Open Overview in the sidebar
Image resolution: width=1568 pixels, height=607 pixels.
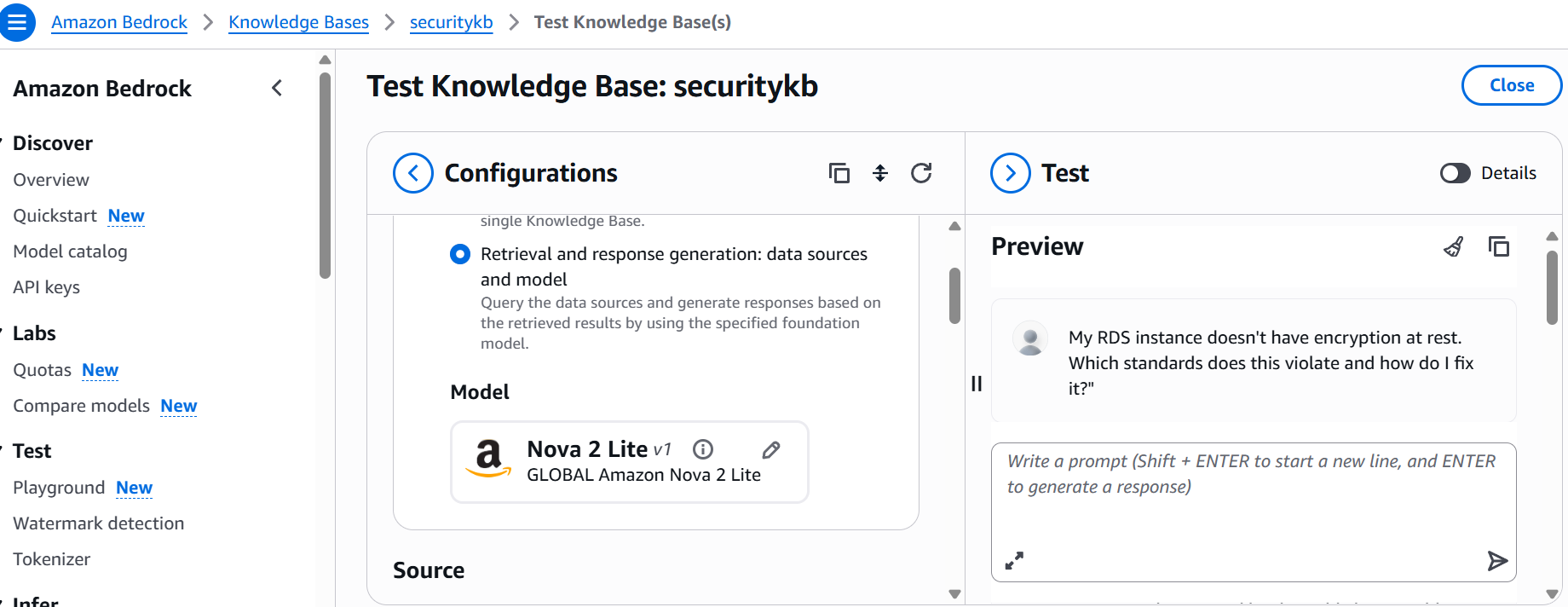coord(51,180)
